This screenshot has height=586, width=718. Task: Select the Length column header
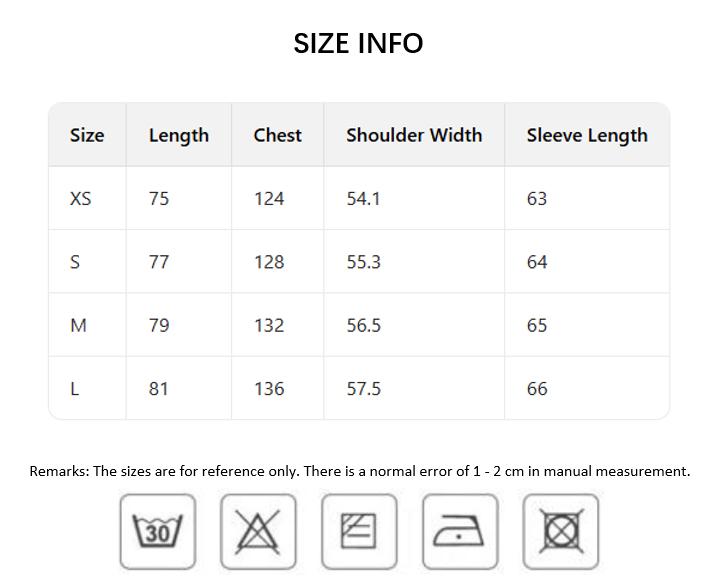point(179,135)
